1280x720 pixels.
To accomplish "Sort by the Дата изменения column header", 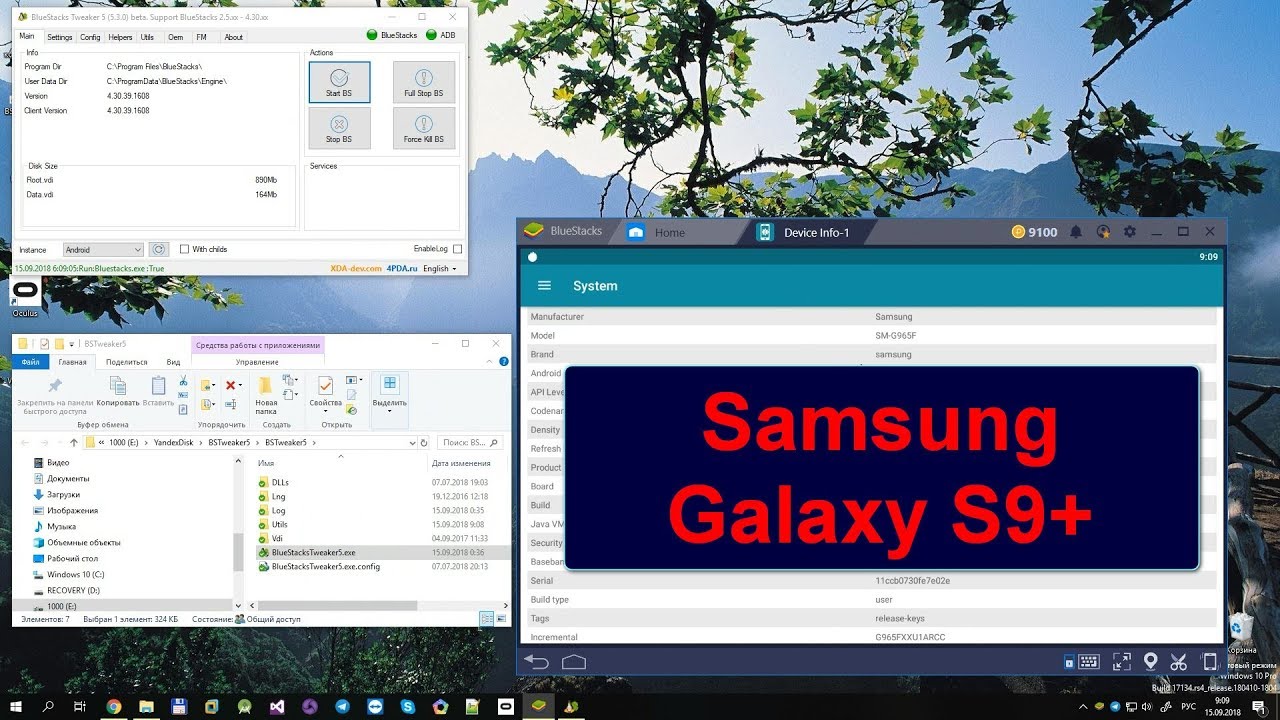I will [x=460, y=463].
